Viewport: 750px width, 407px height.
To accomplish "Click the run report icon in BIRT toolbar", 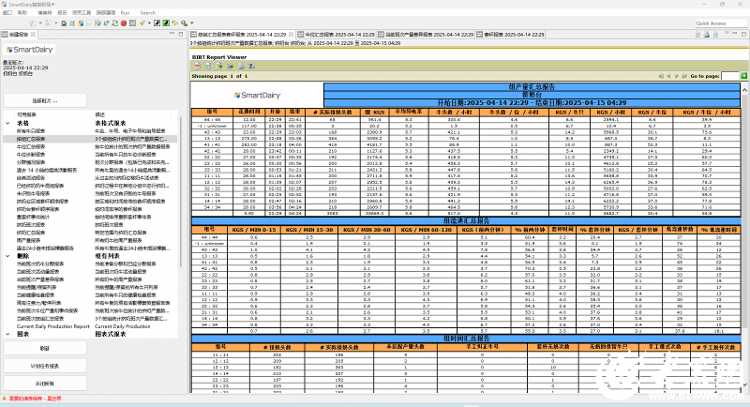I will (x=208, y=66).
